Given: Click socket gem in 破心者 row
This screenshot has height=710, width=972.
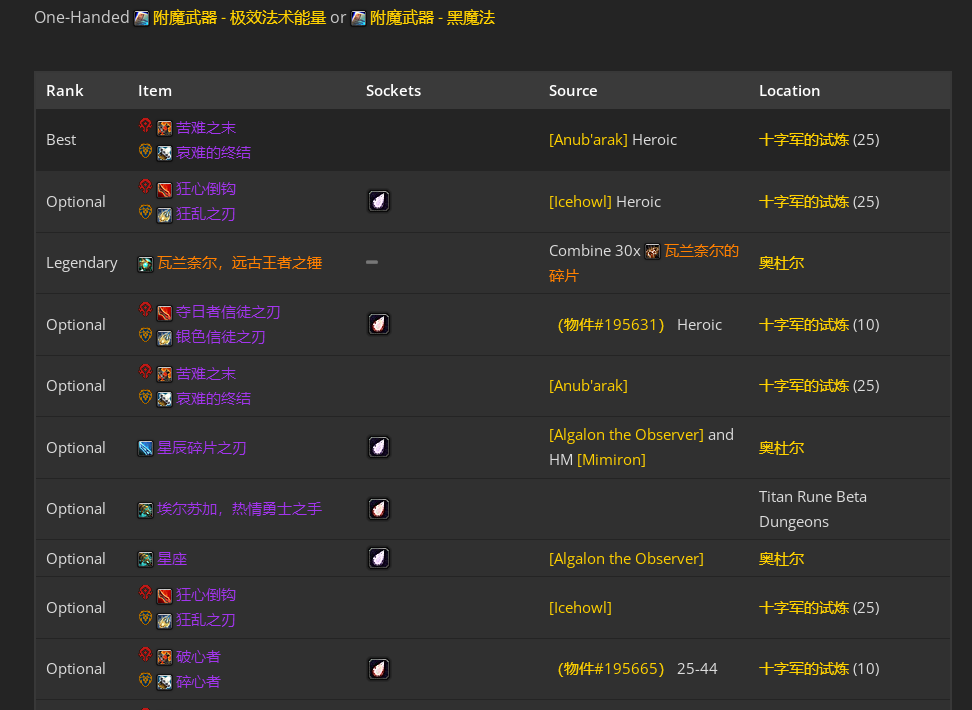Looking at the screenshot, I should pos(379,668).
